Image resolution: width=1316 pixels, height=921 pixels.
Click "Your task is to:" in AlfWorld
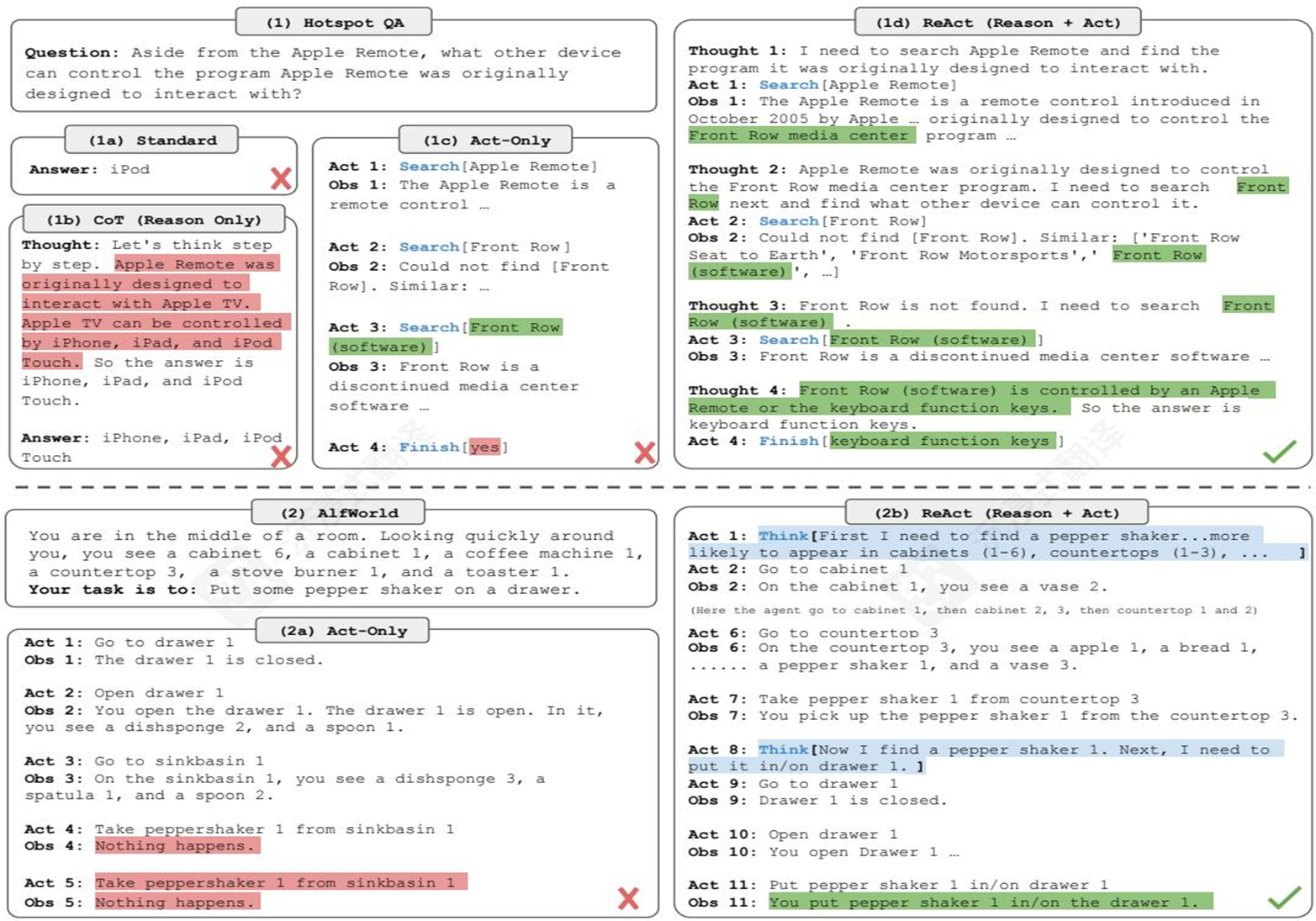[113, 590]
